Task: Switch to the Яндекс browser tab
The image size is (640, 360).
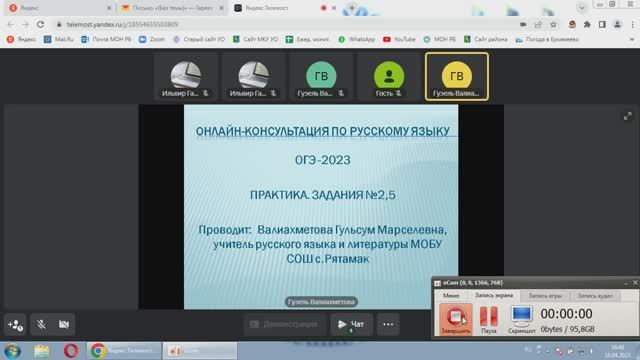Action: click(60, 8)
